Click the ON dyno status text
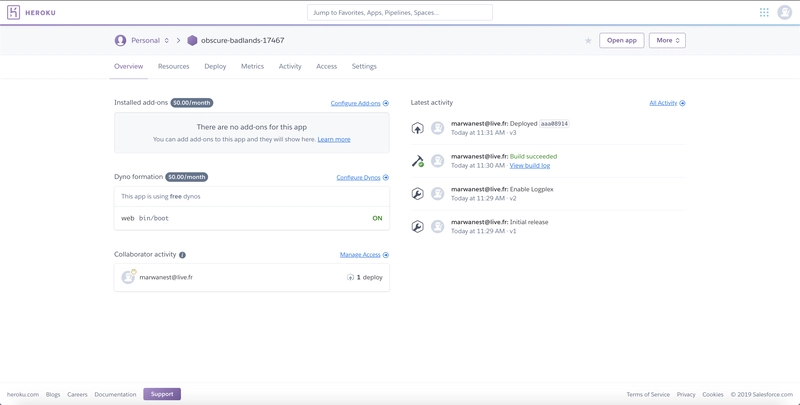Image resolution: width=800 pixels, height=405 pixels. tap(377, 218)
